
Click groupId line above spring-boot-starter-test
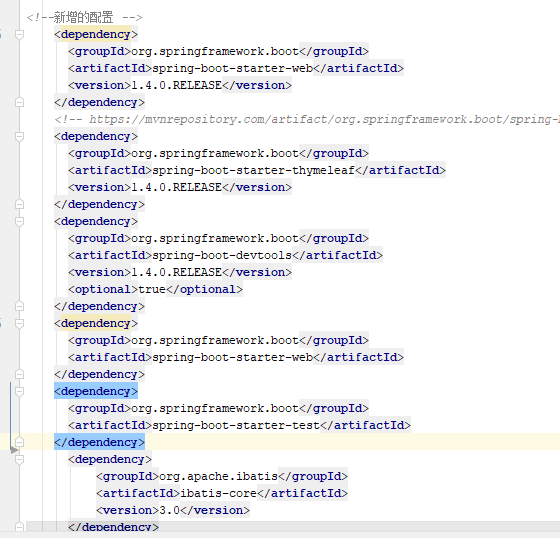coord(219,408)
